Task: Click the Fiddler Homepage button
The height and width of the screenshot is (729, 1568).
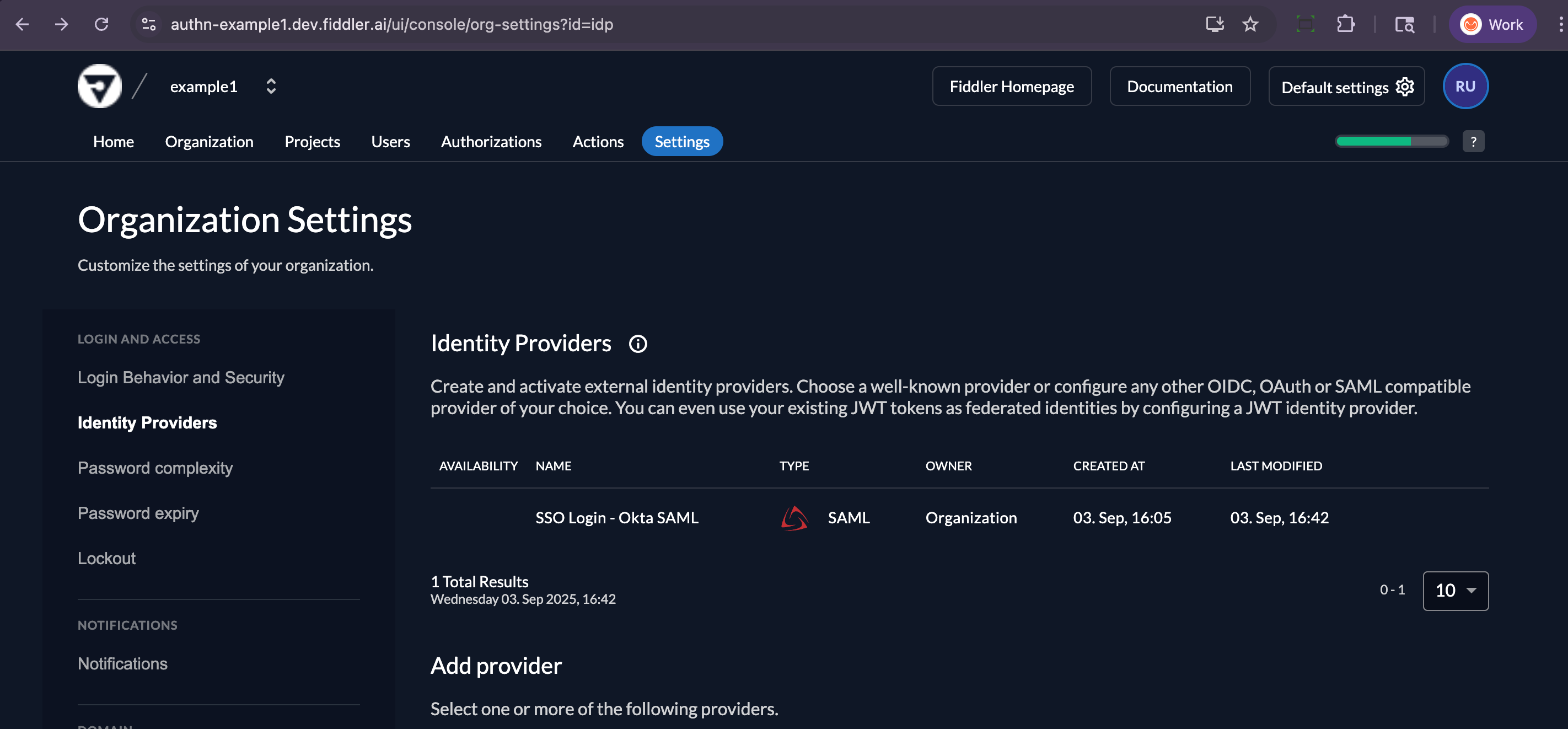Action: [x=1012, y=86]
